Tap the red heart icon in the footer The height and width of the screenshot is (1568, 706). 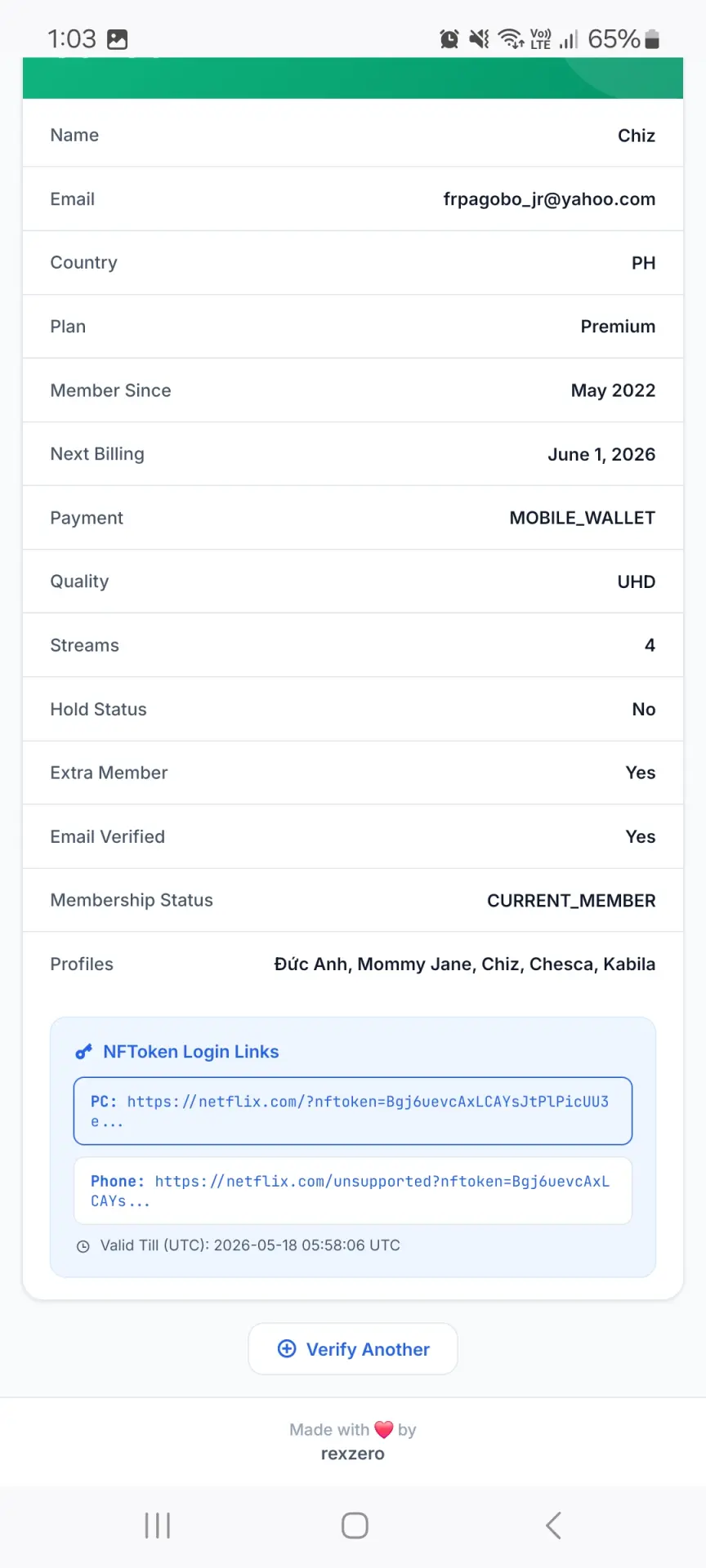click(x=384, y=1429)
